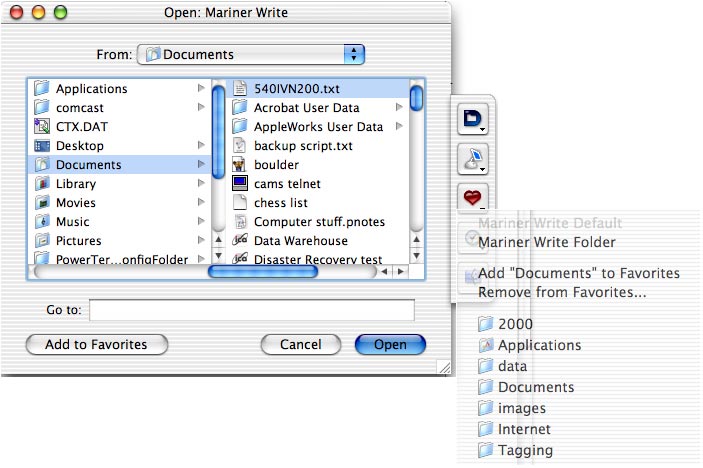
Task: Expand the Music folder arrow
Action: [x=201, y=221]
